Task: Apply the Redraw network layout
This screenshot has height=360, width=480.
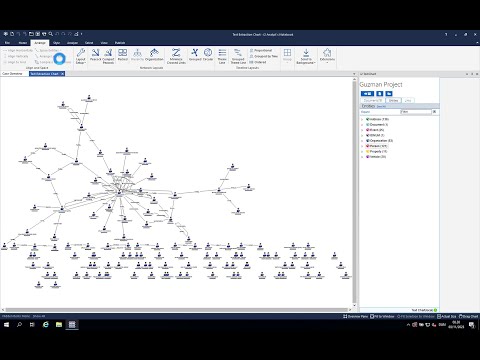Action: [x=123, y=55]
